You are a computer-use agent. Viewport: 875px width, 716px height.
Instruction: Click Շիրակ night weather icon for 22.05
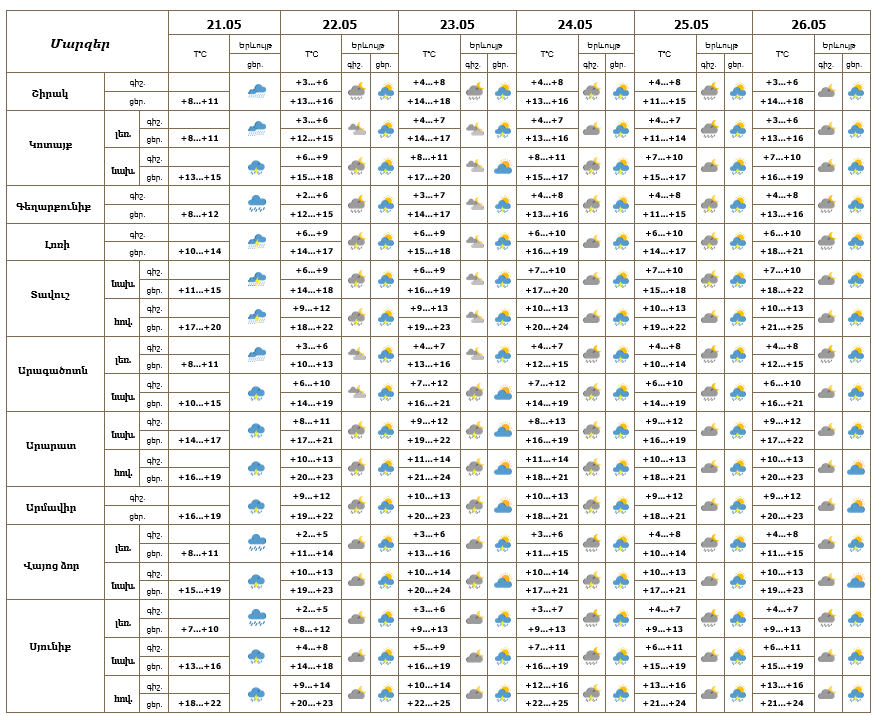click(357, 91)
